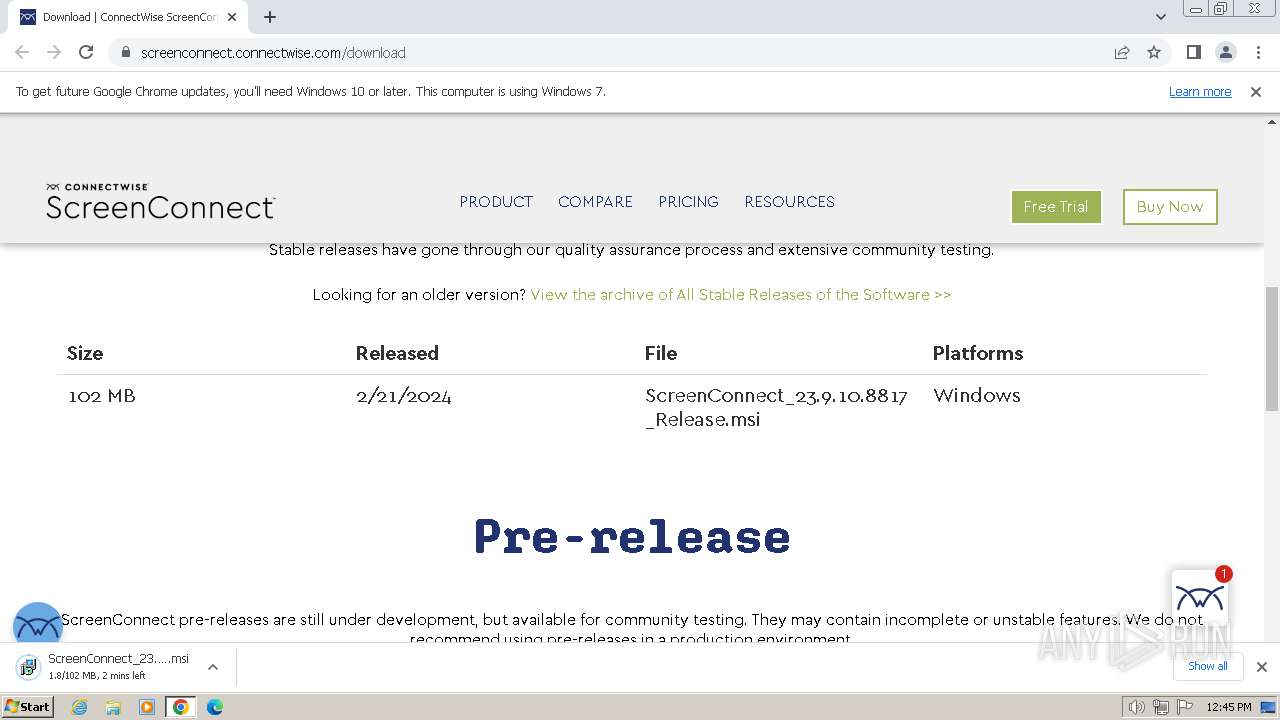Image resolution: width=1280 pixels, height=720 pixels.
Task: Click the site padlock security icon
Action: tap(125, 52)
